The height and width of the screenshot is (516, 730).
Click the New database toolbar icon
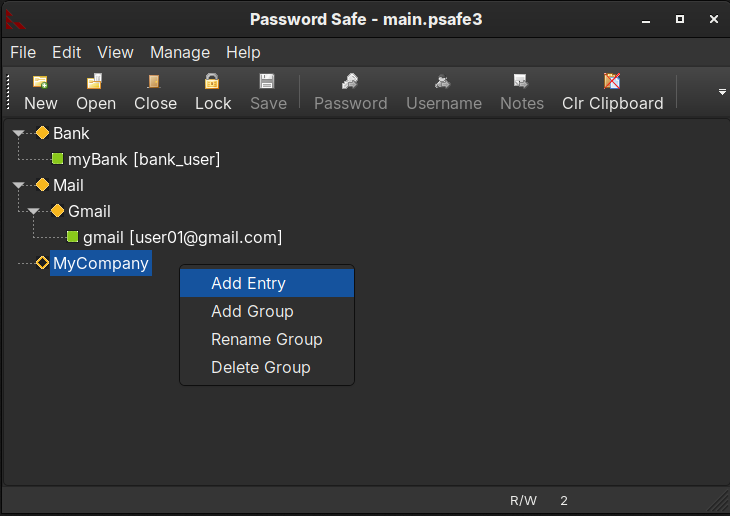[41, 82]
